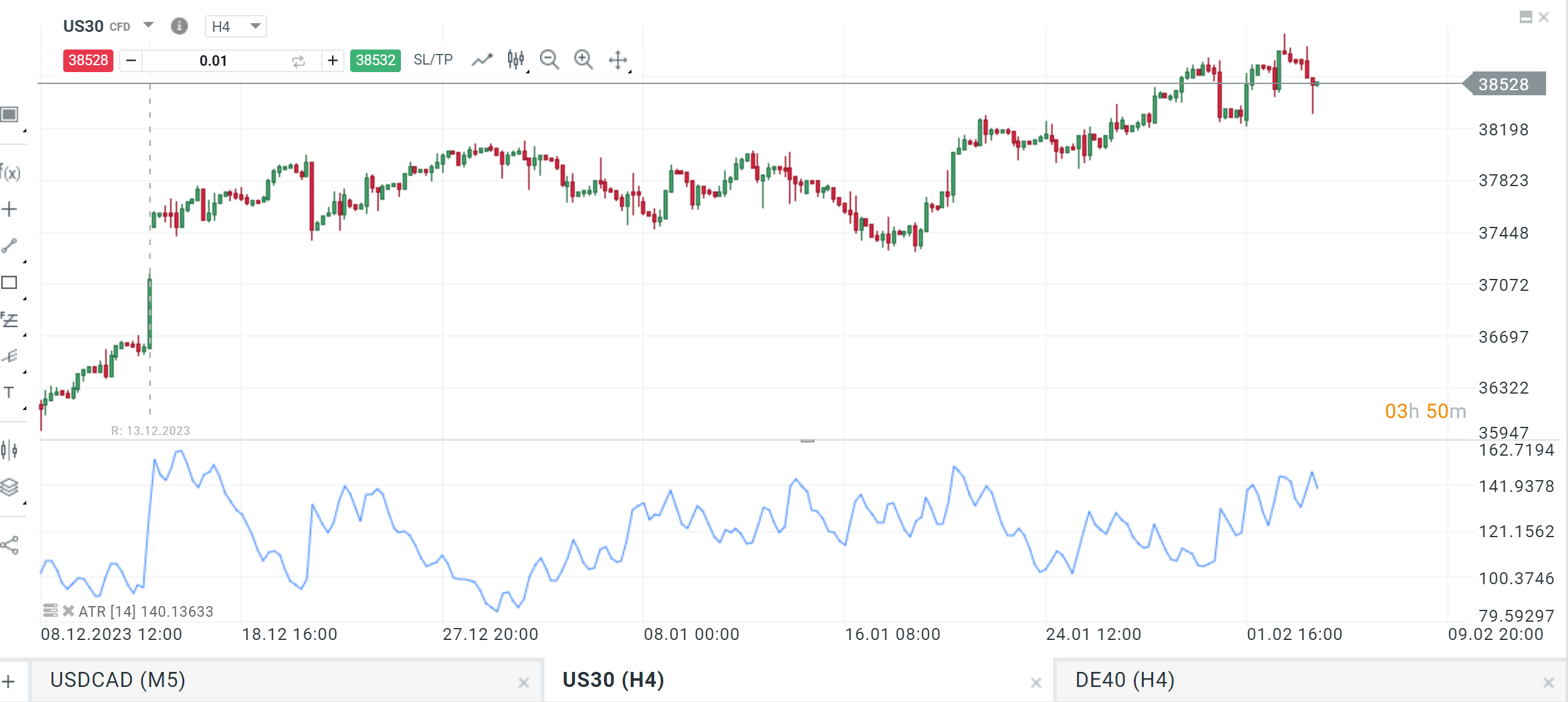Image resolution: width=1568 pixels, height=702 pixels.
Task: Select the crosshair move tool
Action: [x=618, y=60]
